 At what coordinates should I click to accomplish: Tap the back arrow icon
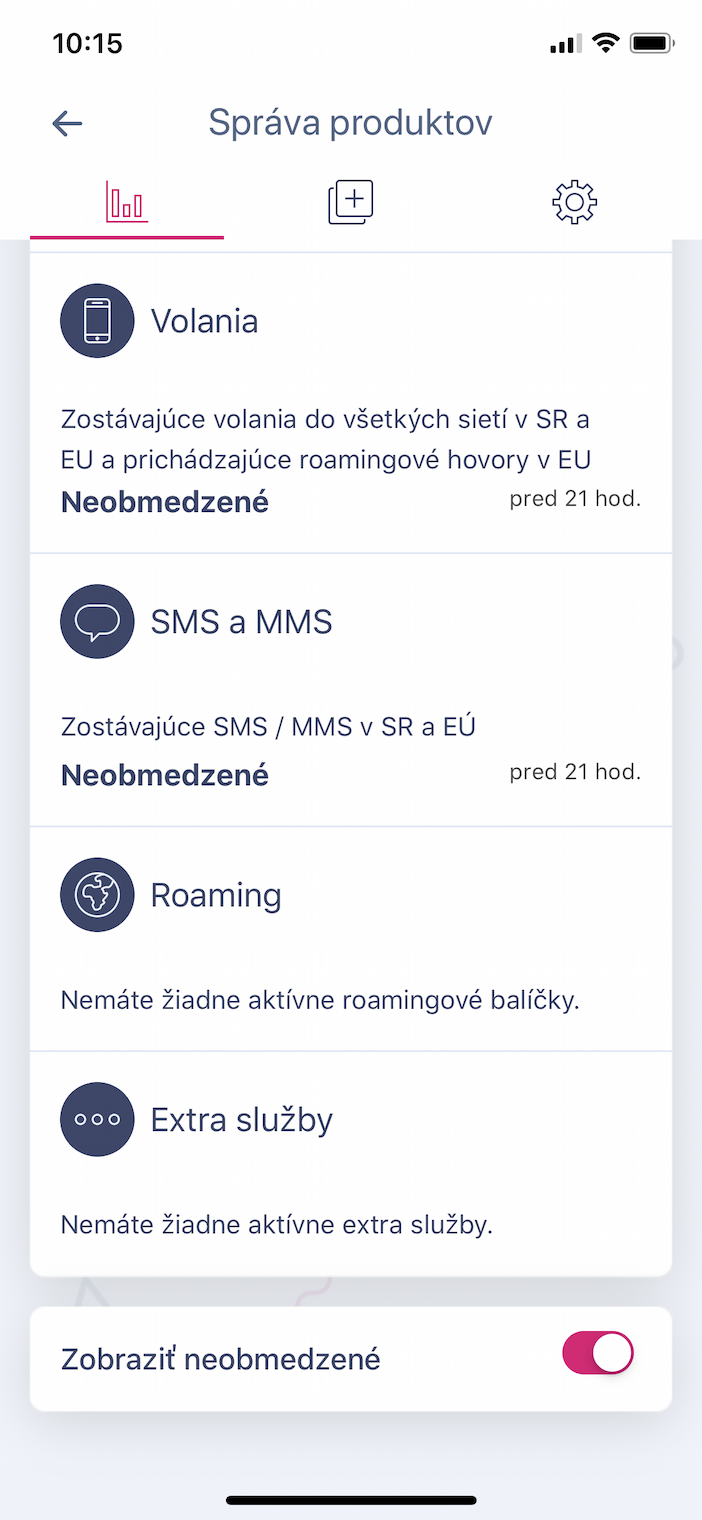tap(67, 123)
